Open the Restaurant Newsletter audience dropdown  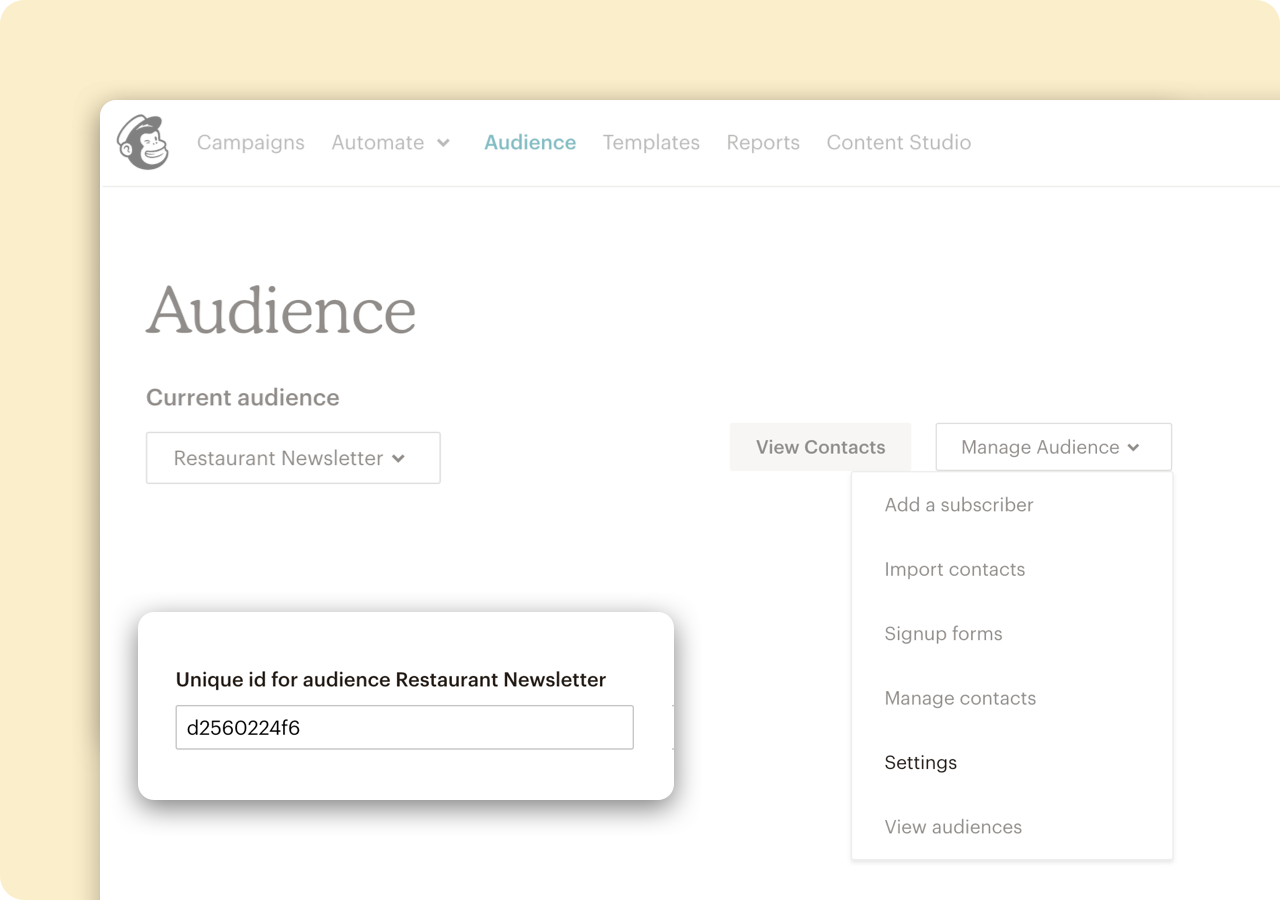[x=293, y=458]
